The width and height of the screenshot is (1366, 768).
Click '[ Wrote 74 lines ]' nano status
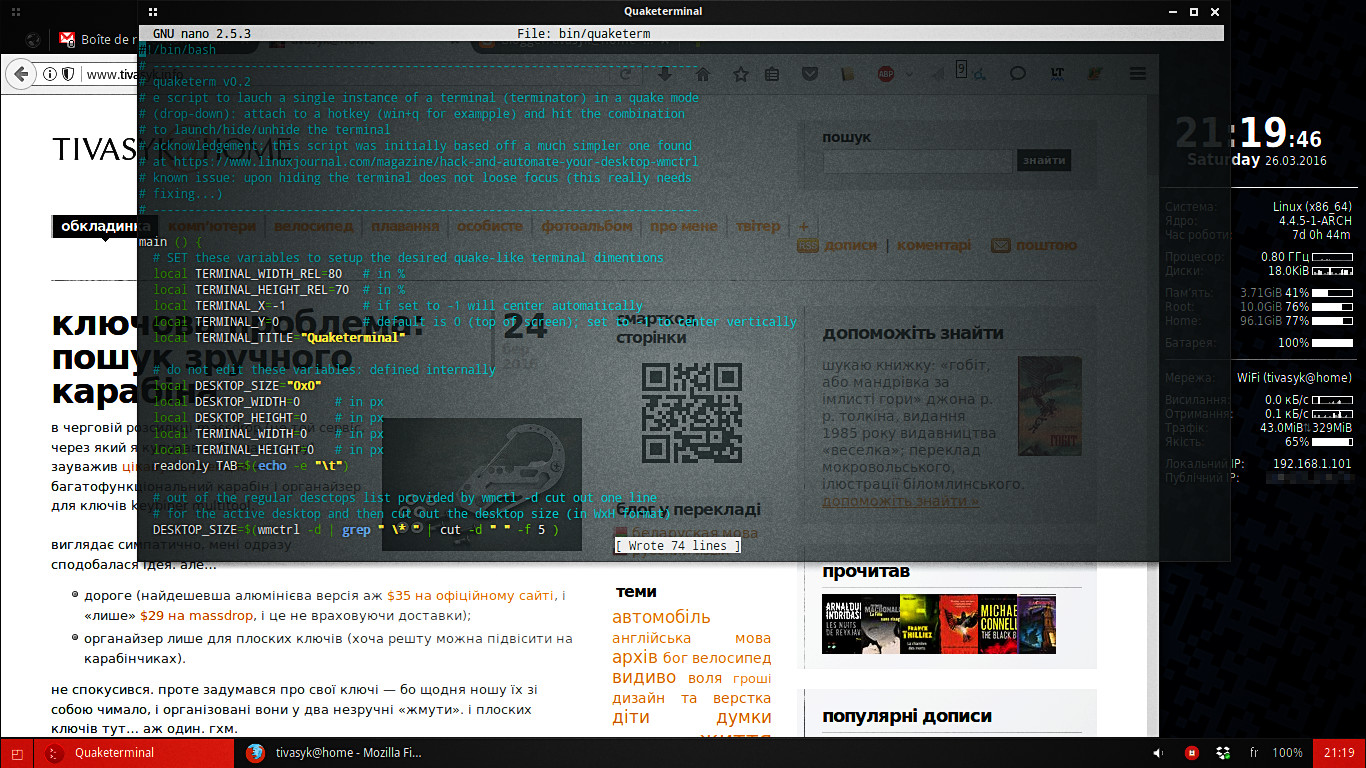[x=678, y=546]
